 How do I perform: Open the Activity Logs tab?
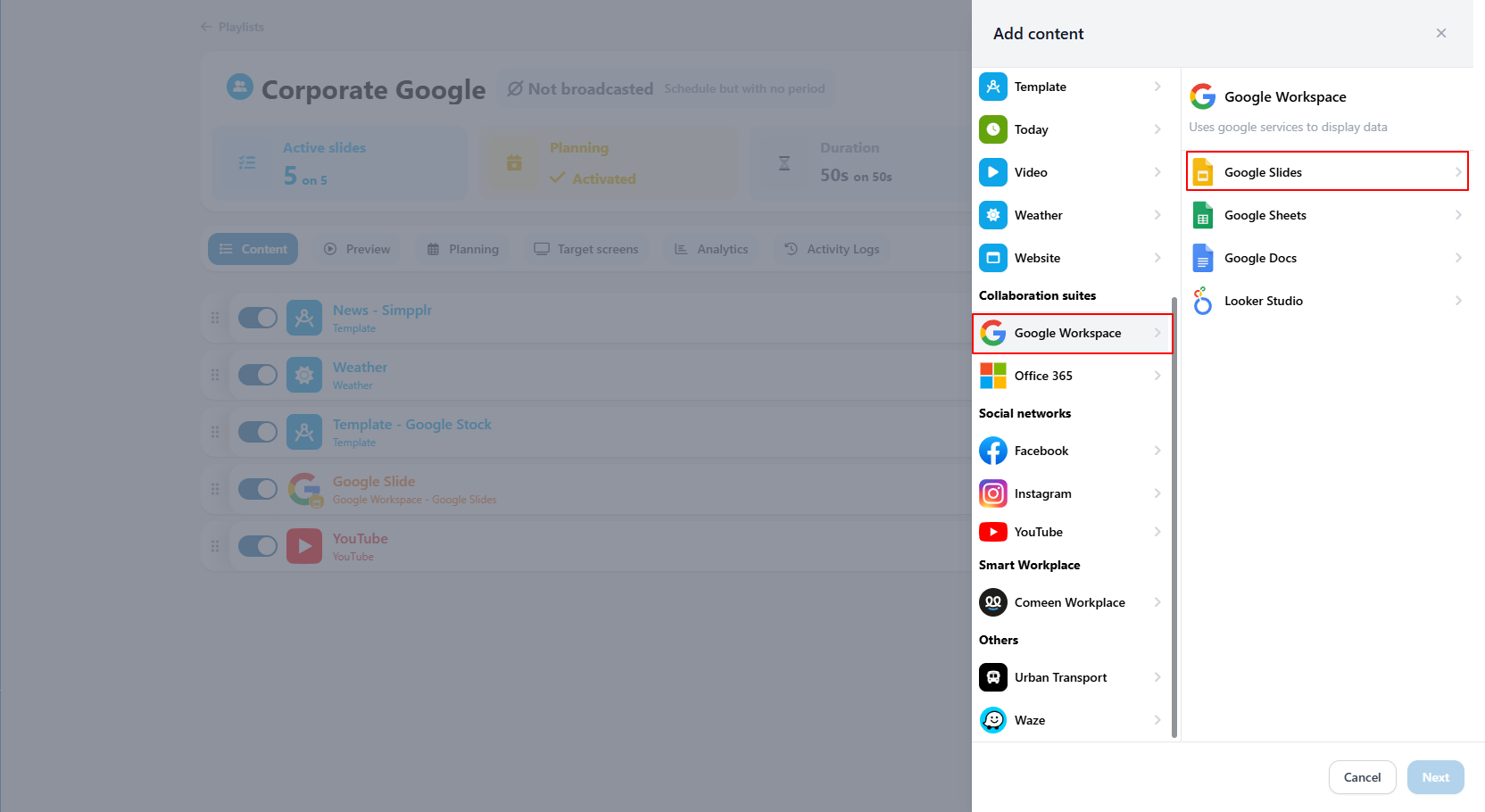[x=832, y=249]
